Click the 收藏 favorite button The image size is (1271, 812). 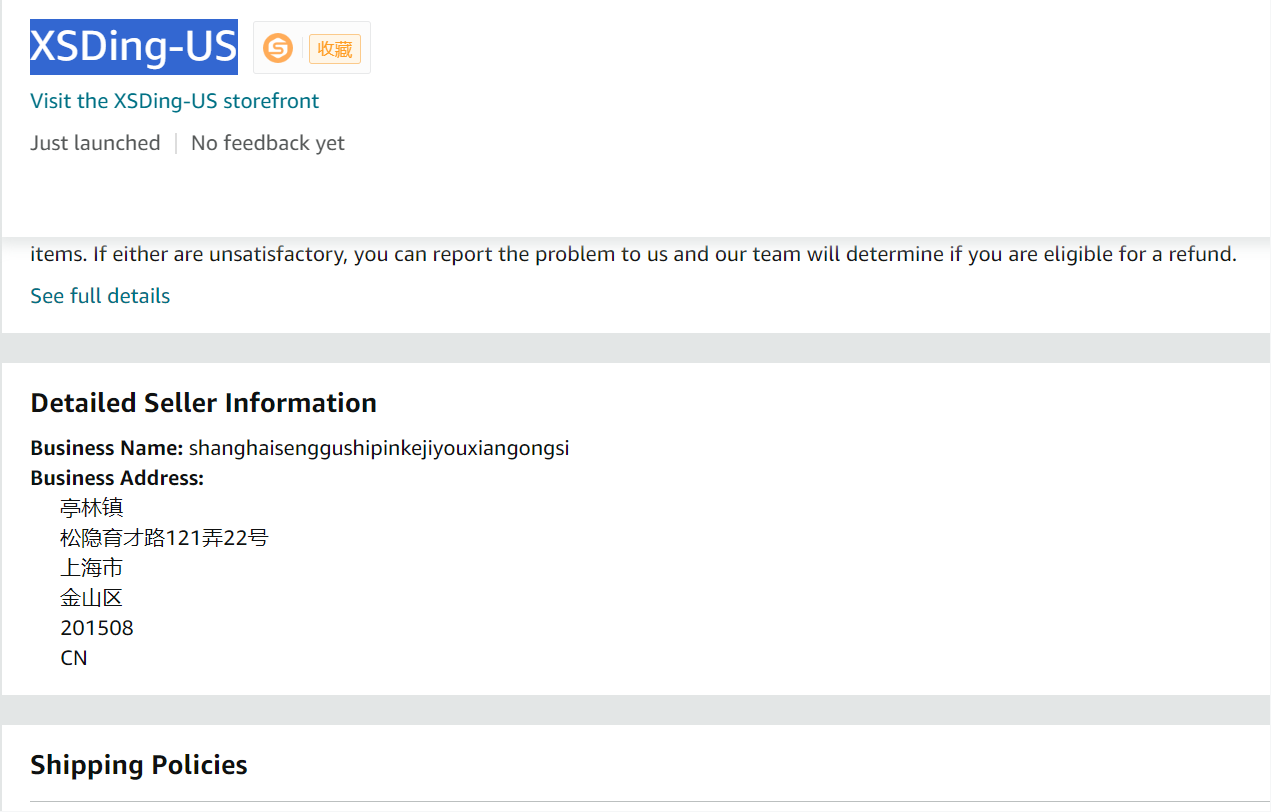(334, 49)
